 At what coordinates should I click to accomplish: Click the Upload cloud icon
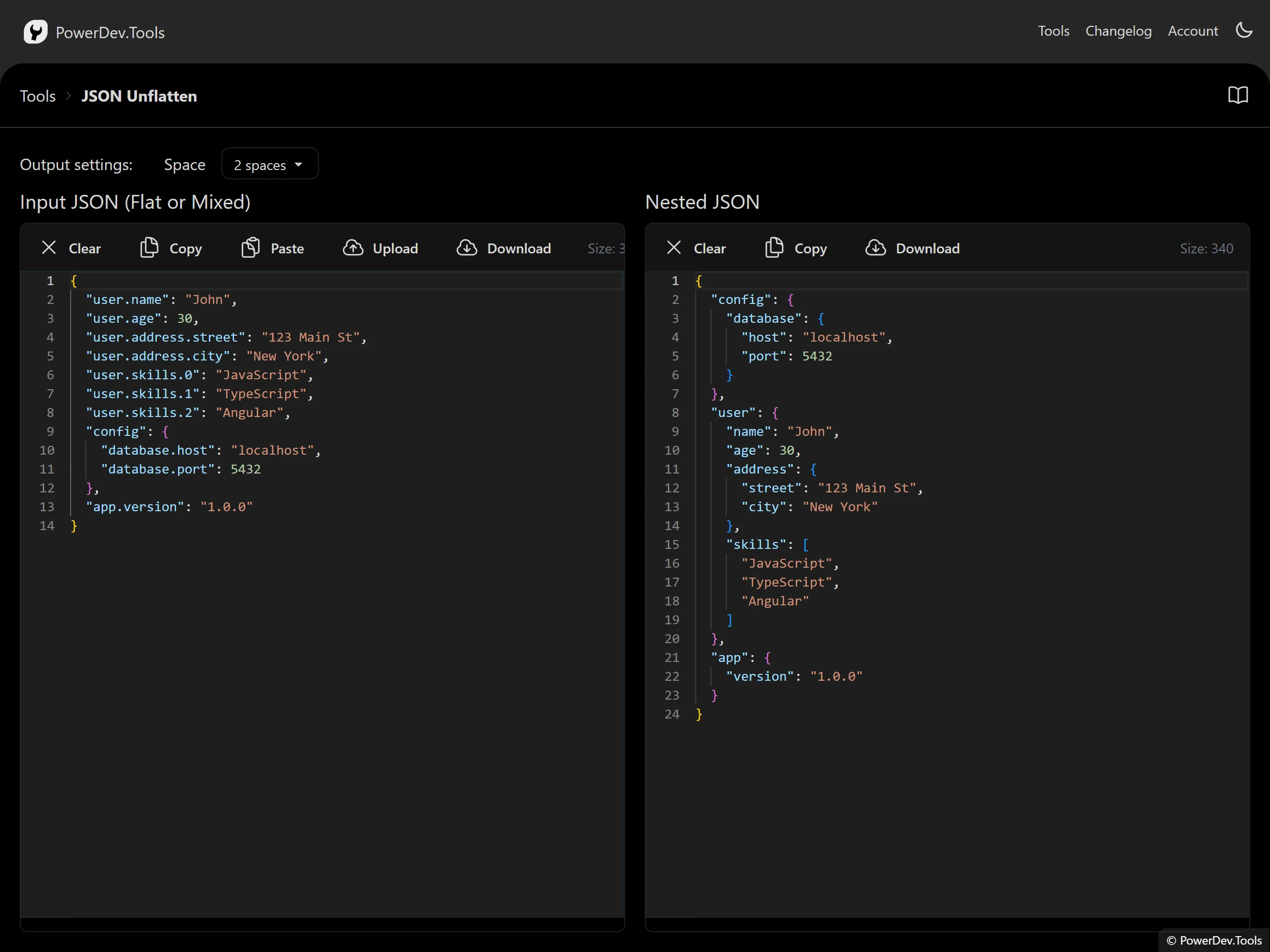353,248
